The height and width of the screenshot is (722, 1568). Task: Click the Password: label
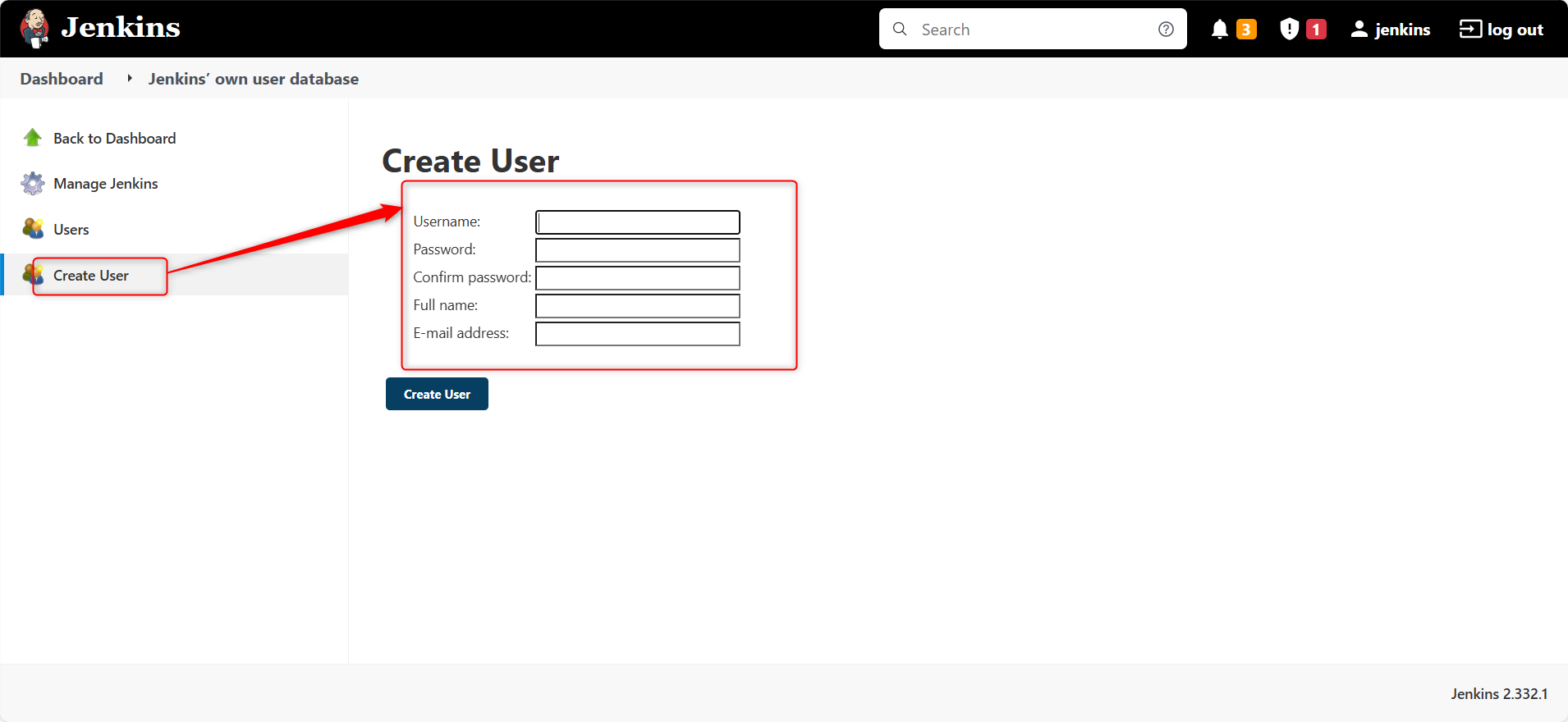pos(444,249)
